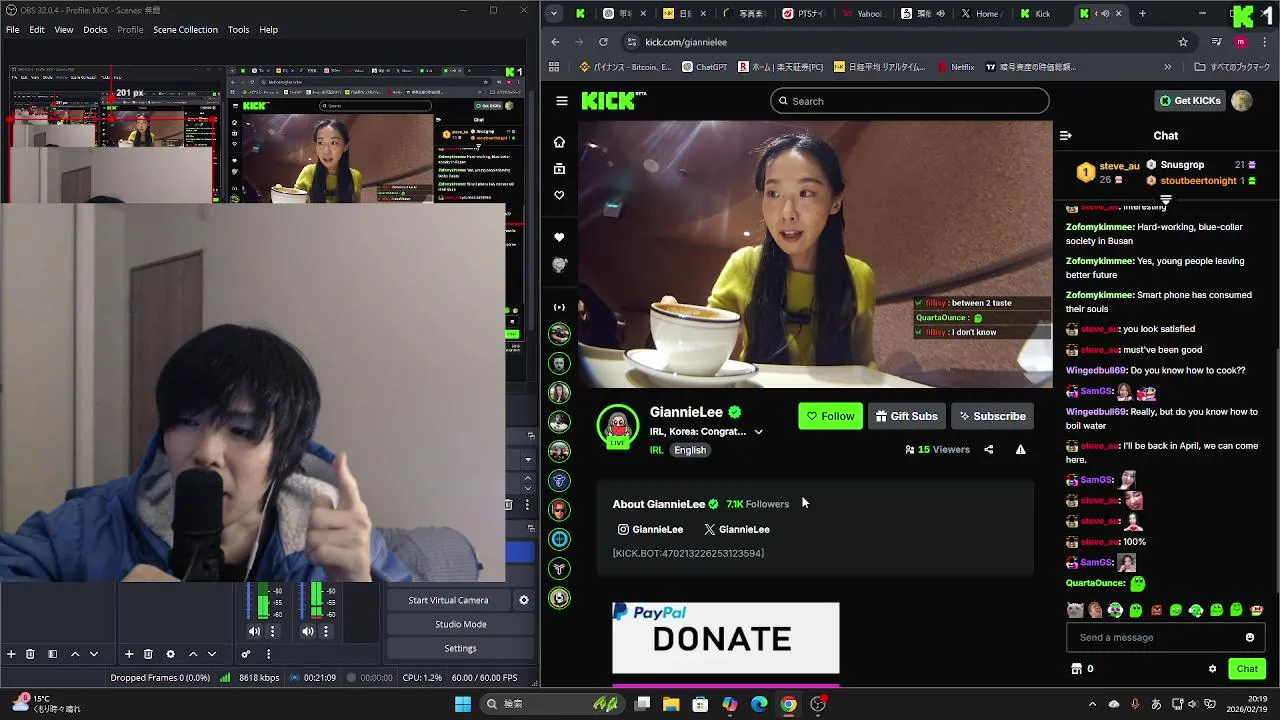Open second mixer channel options menu

[326, 631]
